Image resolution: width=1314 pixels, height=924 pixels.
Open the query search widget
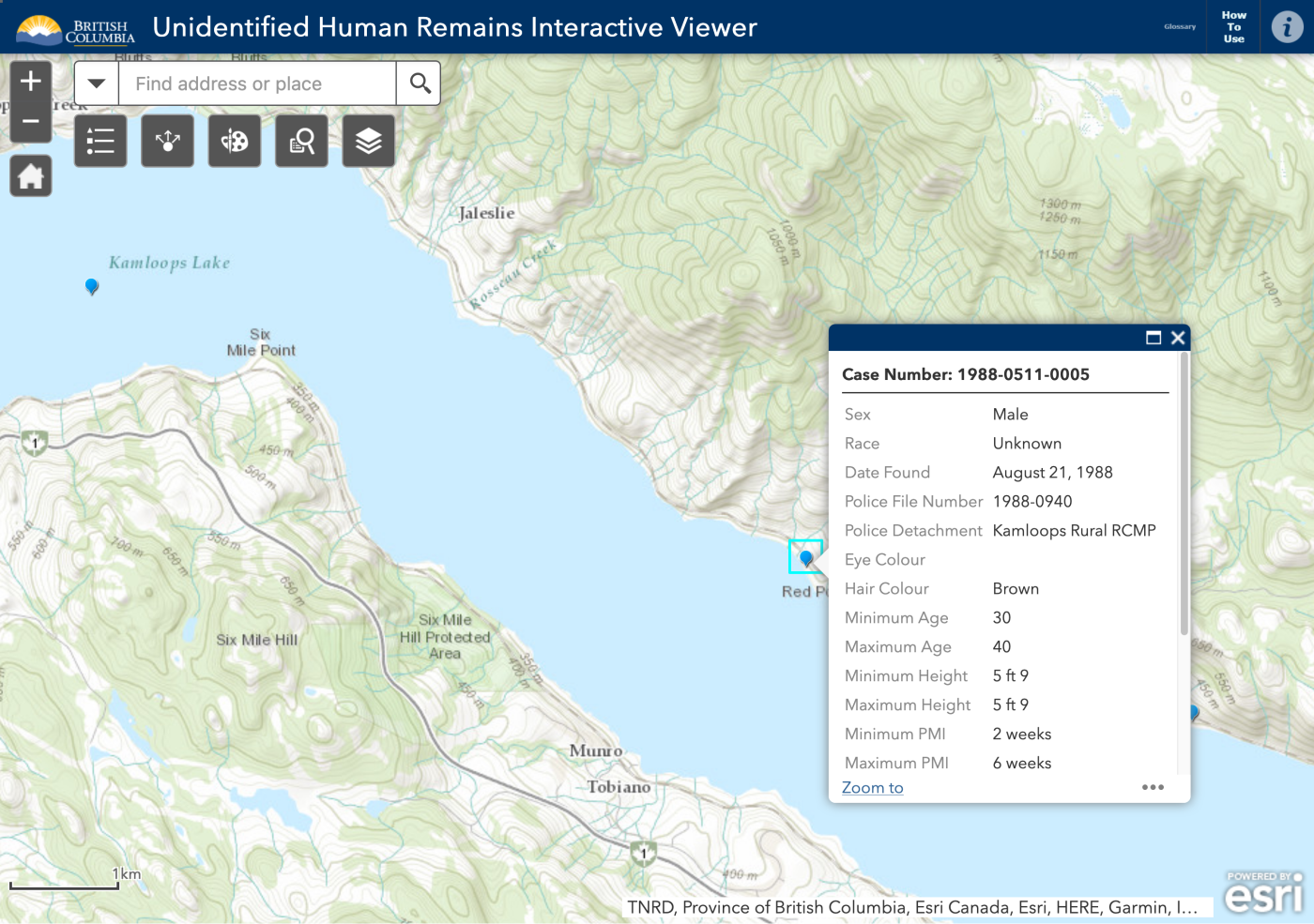[x=301, y=142]
